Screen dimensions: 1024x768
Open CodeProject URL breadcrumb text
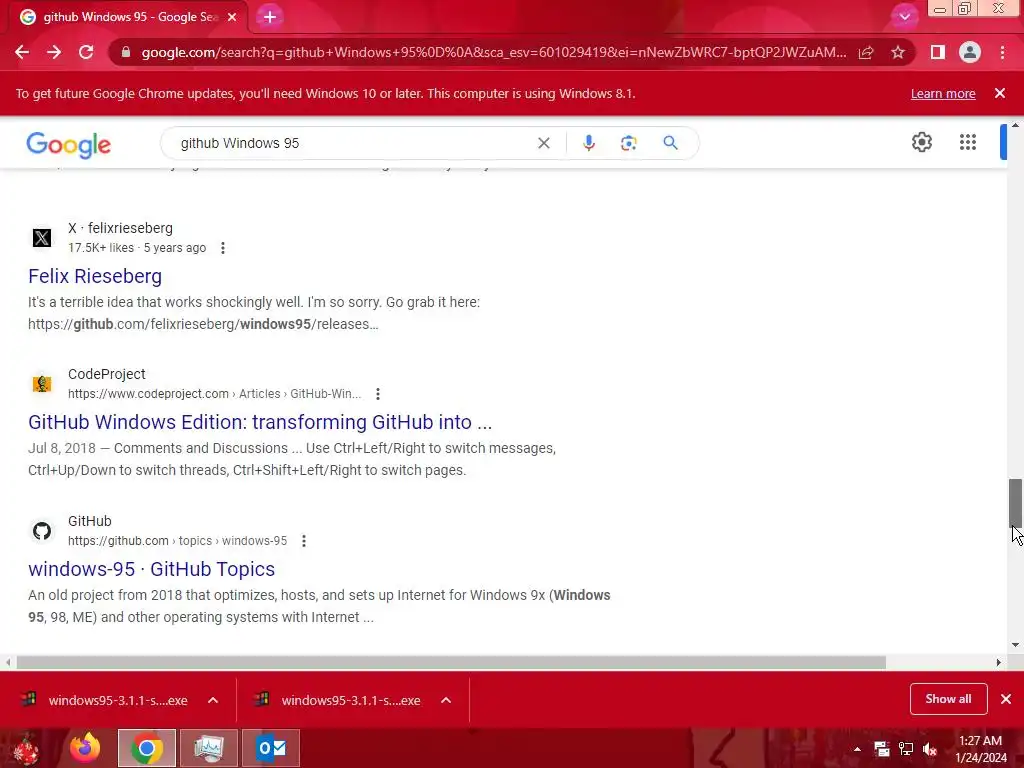(x=214, y=394)
